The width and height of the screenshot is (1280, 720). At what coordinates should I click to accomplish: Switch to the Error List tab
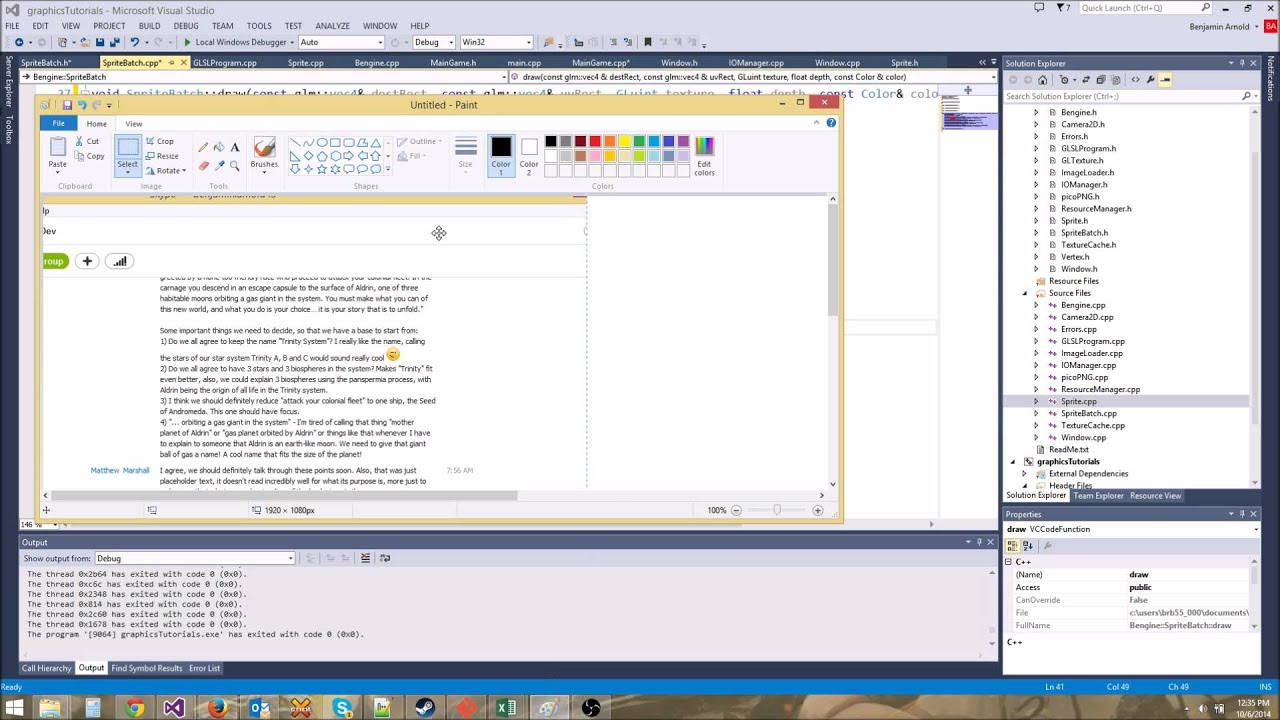(x=204, y=668)
